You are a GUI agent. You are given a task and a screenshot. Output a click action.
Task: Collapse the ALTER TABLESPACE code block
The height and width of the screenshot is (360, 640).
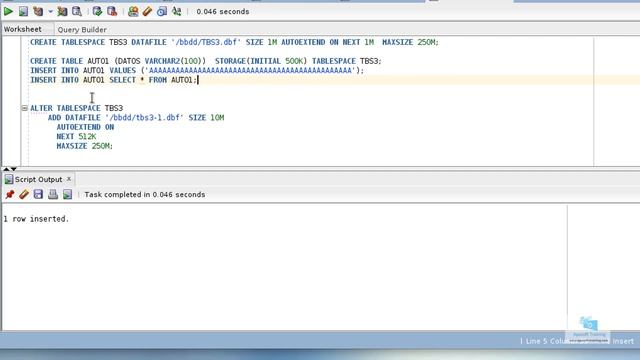[24, 108]
